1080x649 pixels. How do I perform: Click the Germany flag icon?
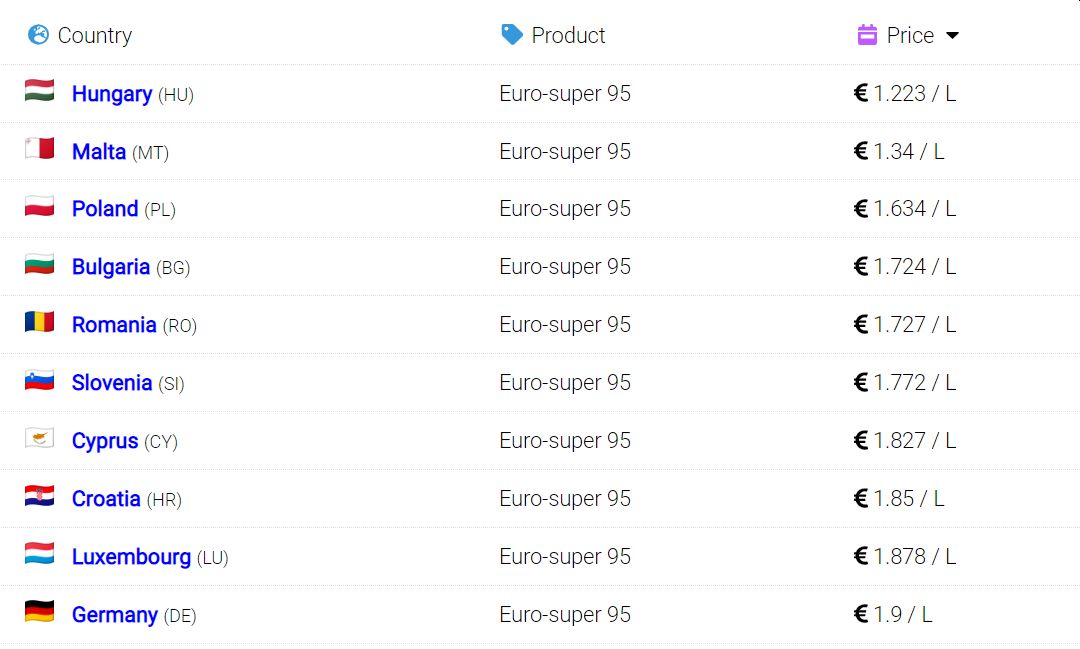coord(39,611)
